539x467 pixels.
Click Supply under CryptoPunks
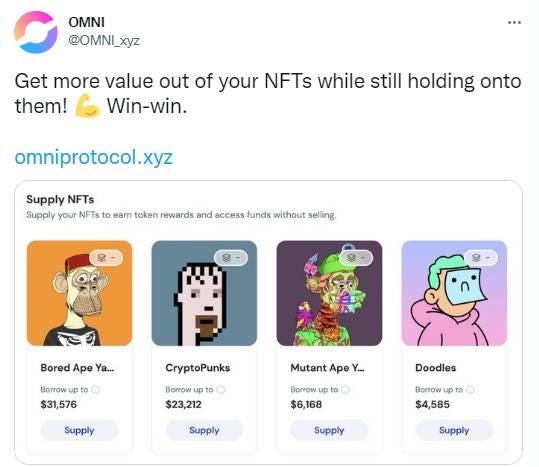204,430
